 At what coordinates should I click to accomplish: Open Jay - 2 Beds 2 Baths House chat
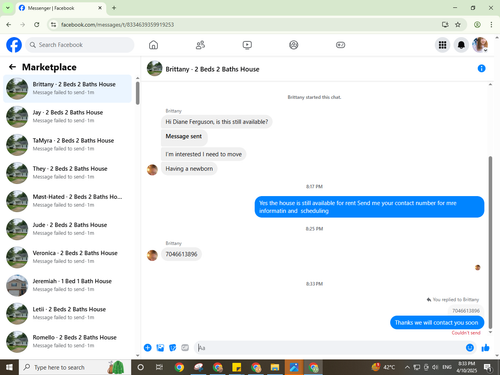[68, 117]
